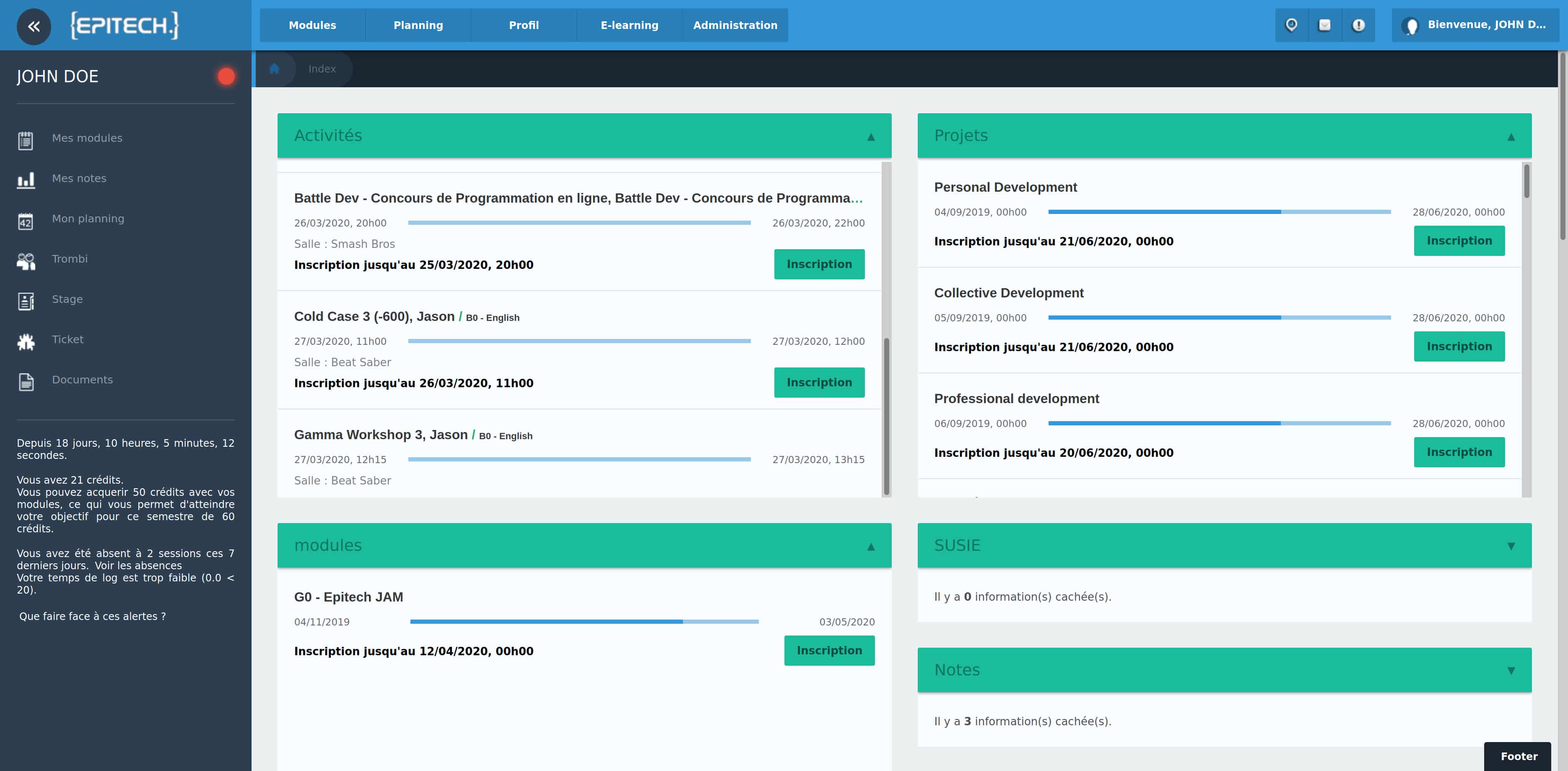Screen dimensions: 1568x771
Task: Open the Administration menu
Action: pos(735,25)
